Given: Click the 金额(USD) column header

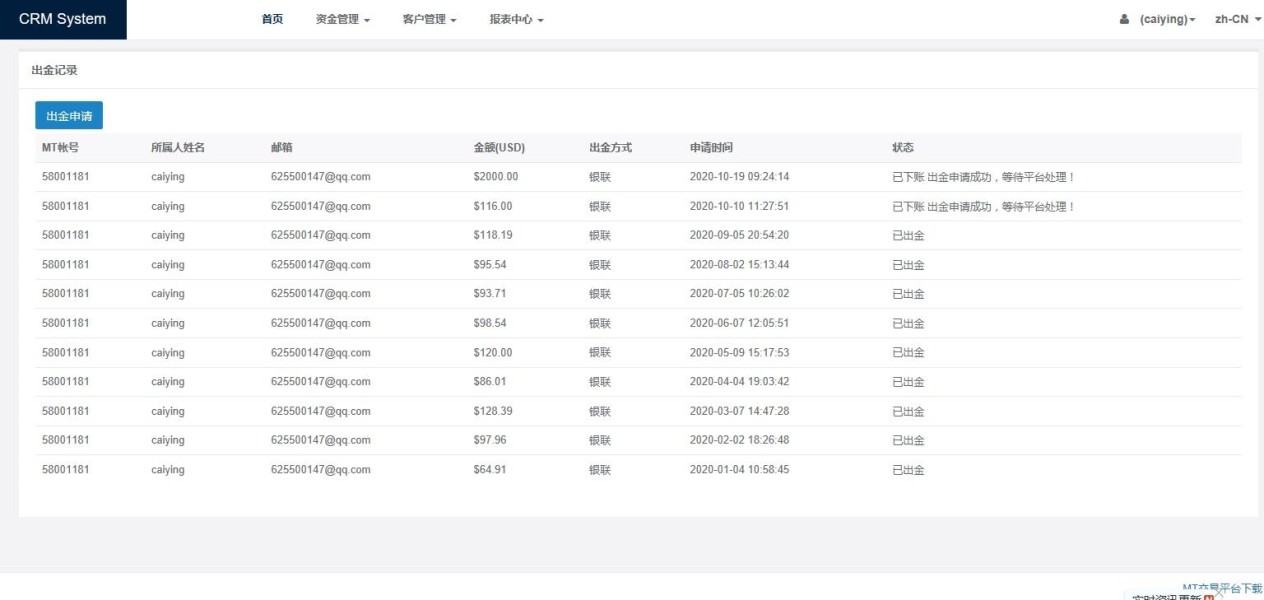Looking at the screenshot, I should click(499, 148).
